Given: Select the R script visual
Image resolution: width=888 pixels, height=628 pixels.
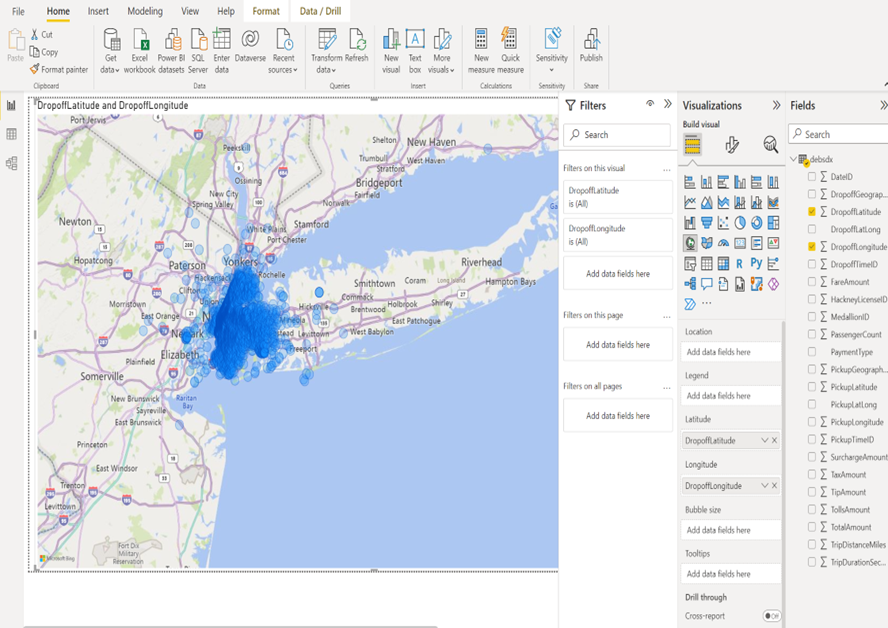Looking at the screenshot, I should (x=740, y=263).
